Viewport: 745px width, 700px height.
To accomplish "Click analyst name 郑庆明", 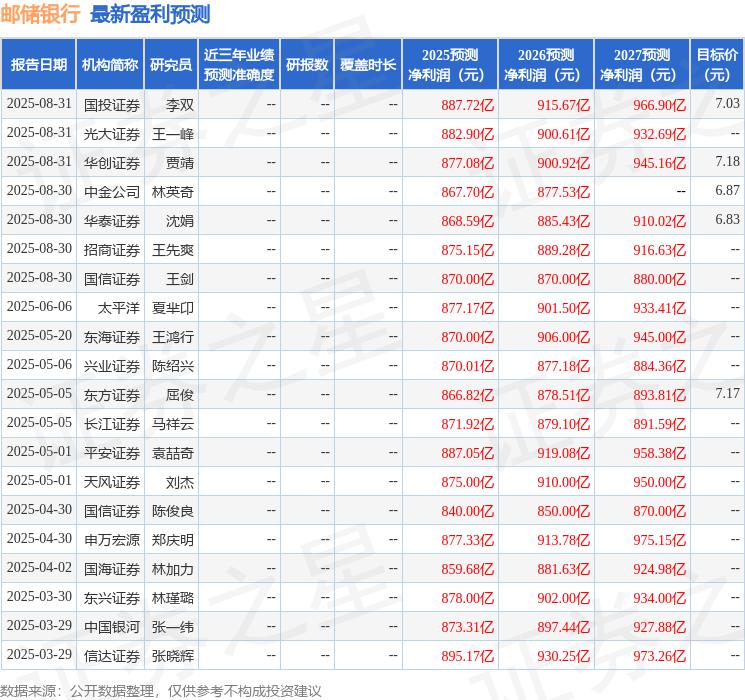I will pyautogui.click(x=173, y=540).
